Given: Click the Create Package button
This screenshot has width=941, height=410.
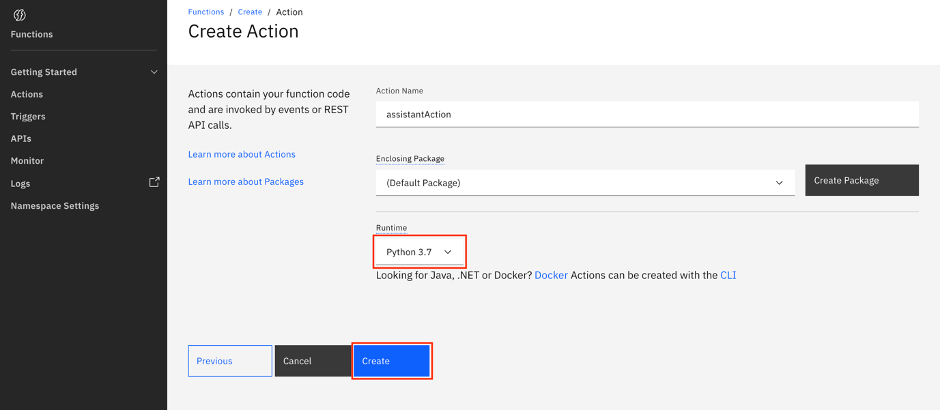Looking at the screenshot, I should (x=861, y=181).
